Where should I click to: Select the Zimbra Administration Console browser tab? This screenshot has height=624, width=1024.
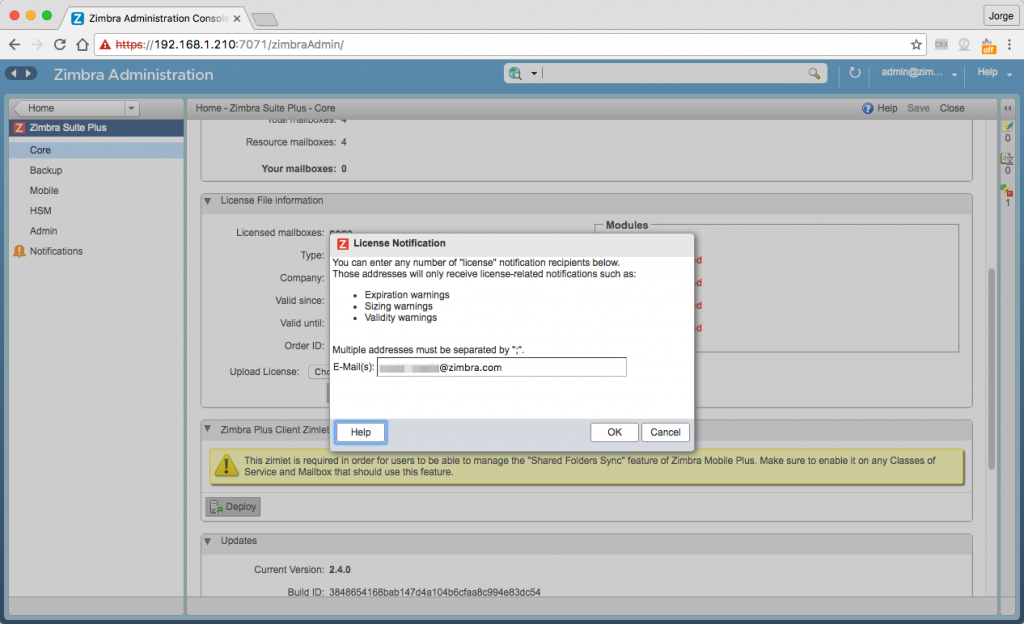tap(157, 18)
